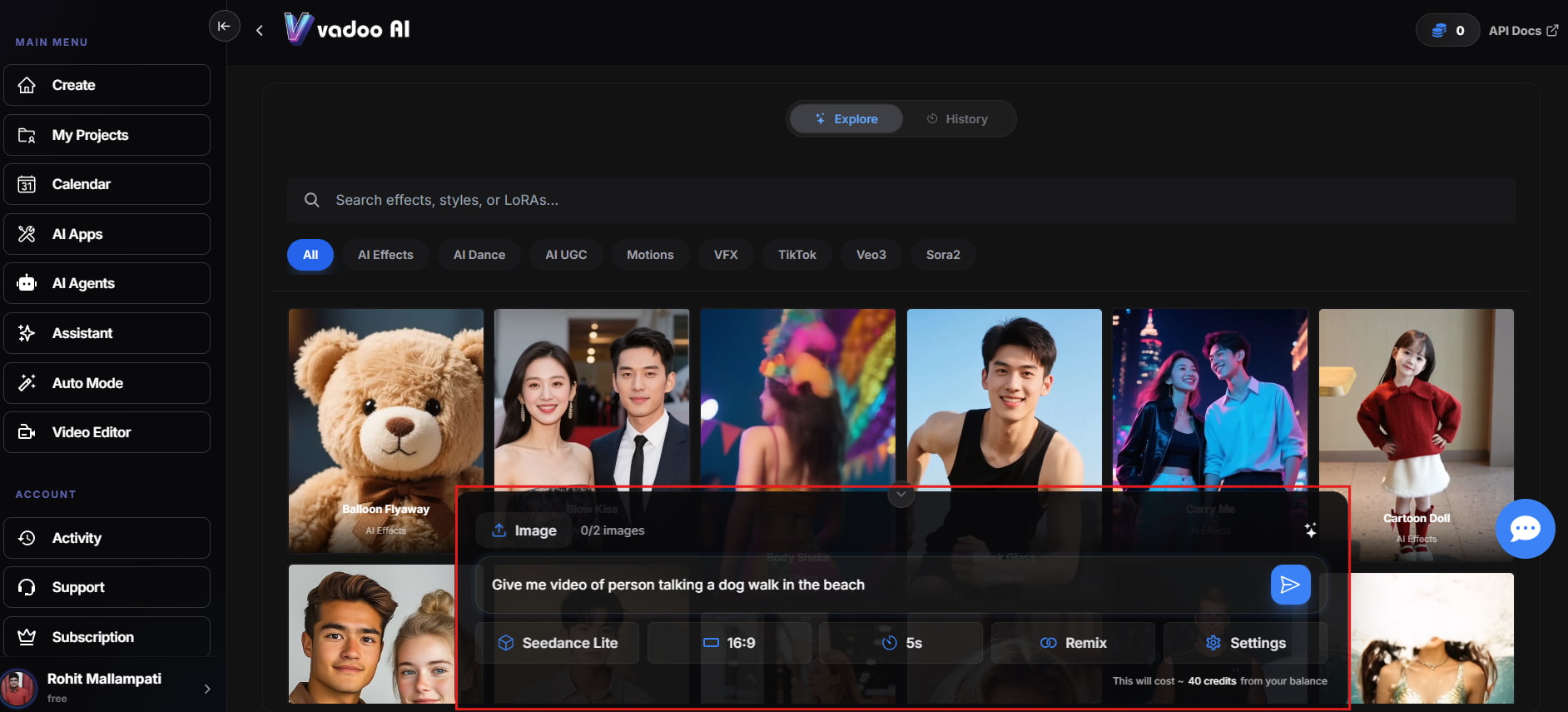The width and height of the screenshot is (1568, 712).
Task: Open the couple in formal wear thumbnail
Action: pos(592,398)
